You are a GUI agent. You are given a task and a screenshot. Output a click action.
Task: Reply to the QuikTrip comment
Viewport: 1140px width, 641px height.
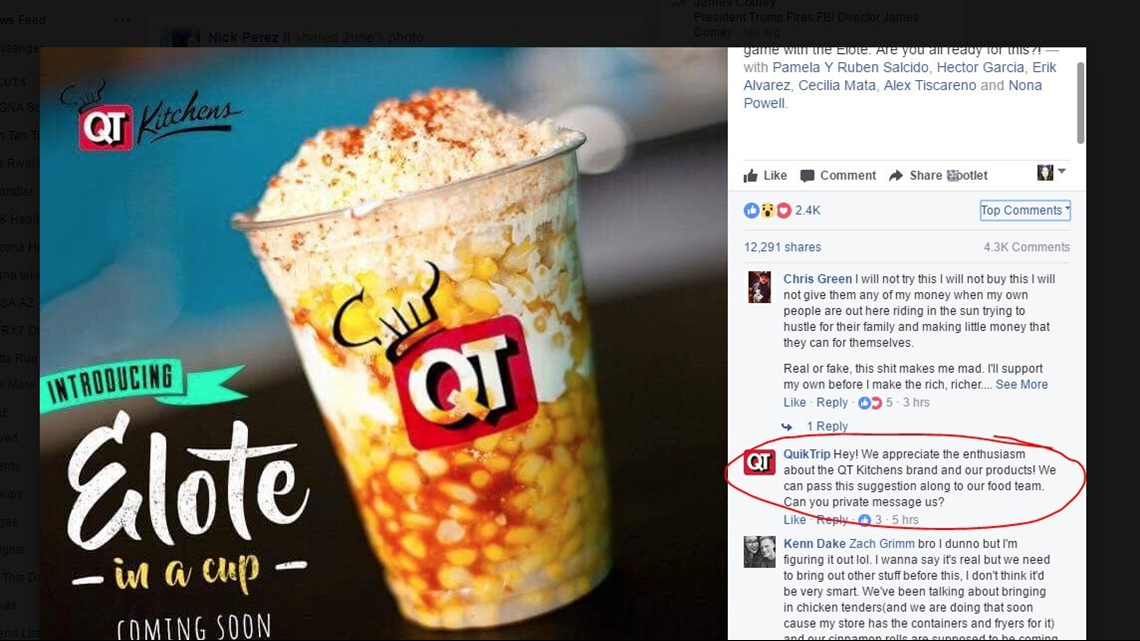[x=832, y=520]
